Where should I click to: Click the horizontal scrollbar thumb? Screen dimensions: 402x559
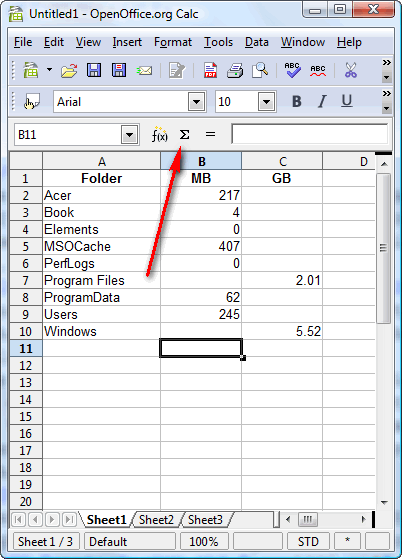click(307, 519)
